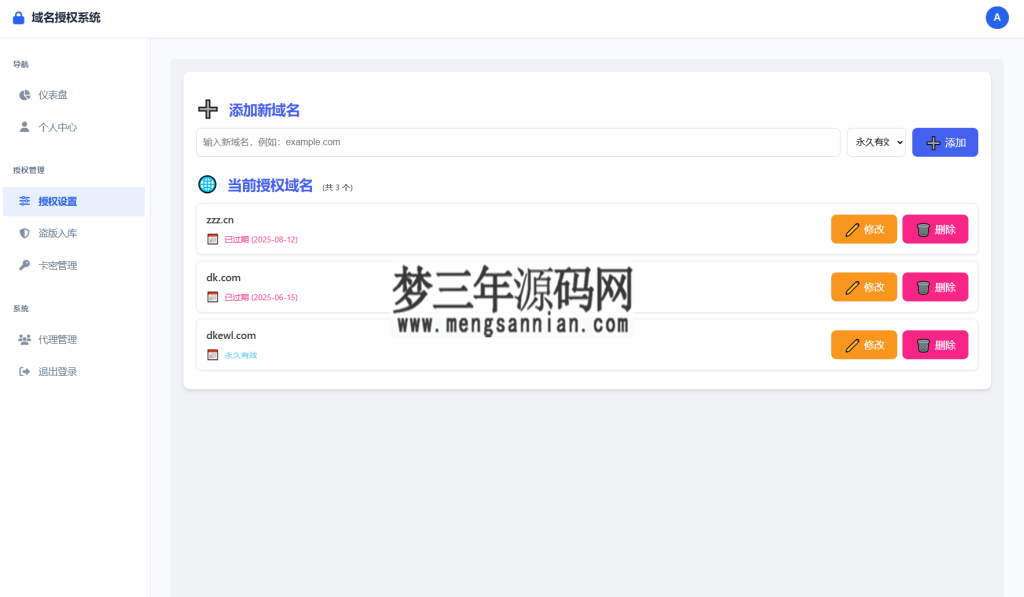Screen dimensions: 1024x597
Task: Select the 卡密管理 wrench icon
Action: [24, 265]
